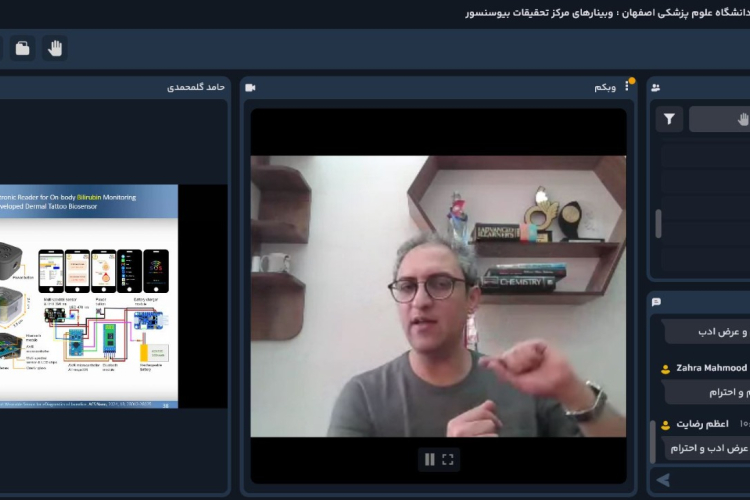Image resolution: width=750 pixels, height=500 pixels.
Task: Click the وبکم panel title
Action: (x=604, y=87)
